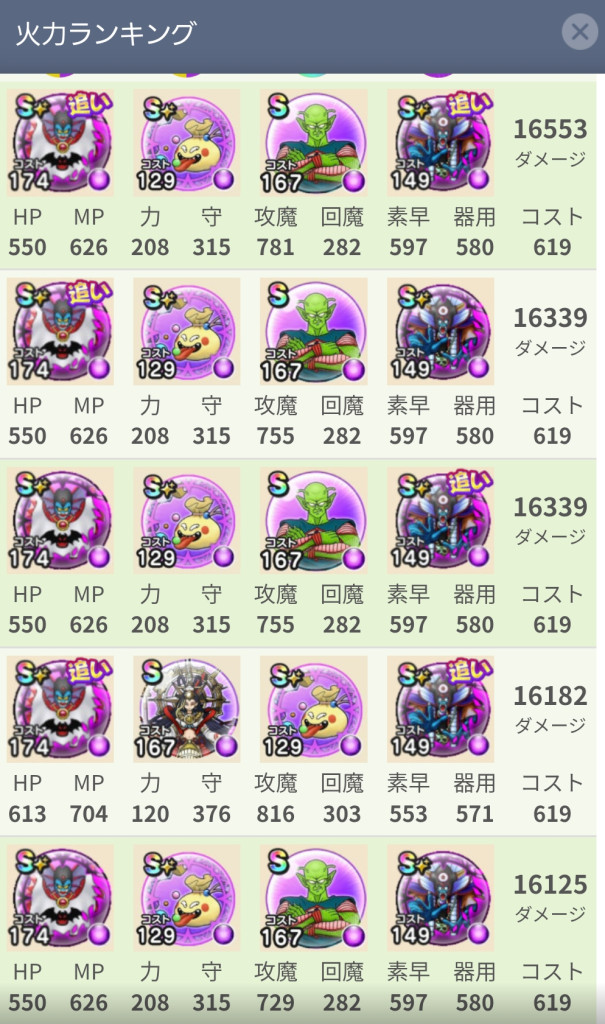Tap cost 149 monster with 追い in third row
This screenshot has width=605, height=1024.
click(x=440, y=520)
